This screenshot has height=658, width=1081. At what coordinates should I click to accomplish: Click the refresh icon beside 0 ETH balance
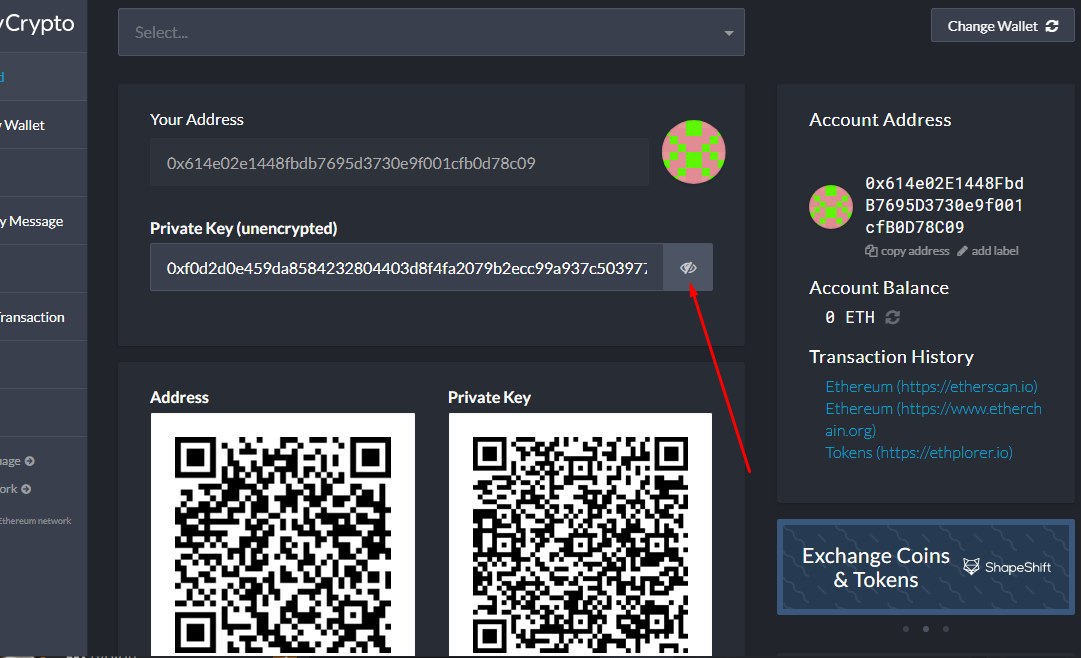tap(893, 317)
